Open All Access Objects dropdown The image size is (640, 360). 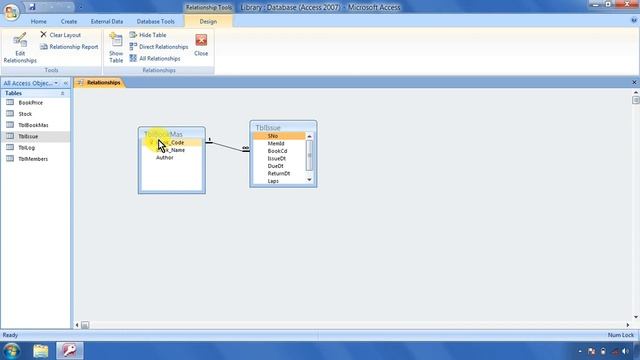click(56, 83)
